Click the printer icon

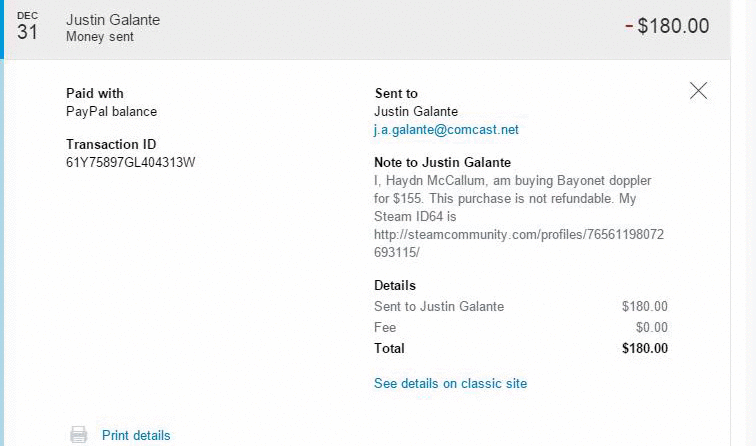78,435
